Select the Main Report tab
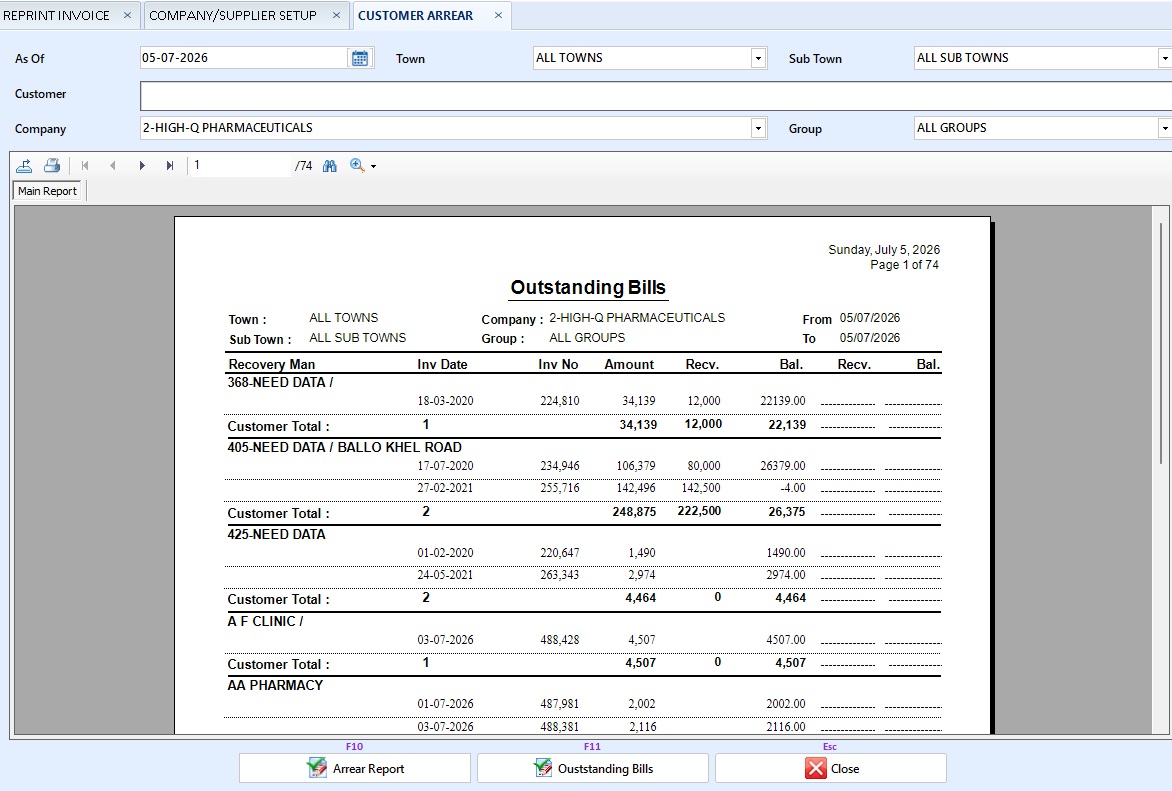Viewport: 1172px width, 791px height. pyautogui.click(x=47, y=191)
